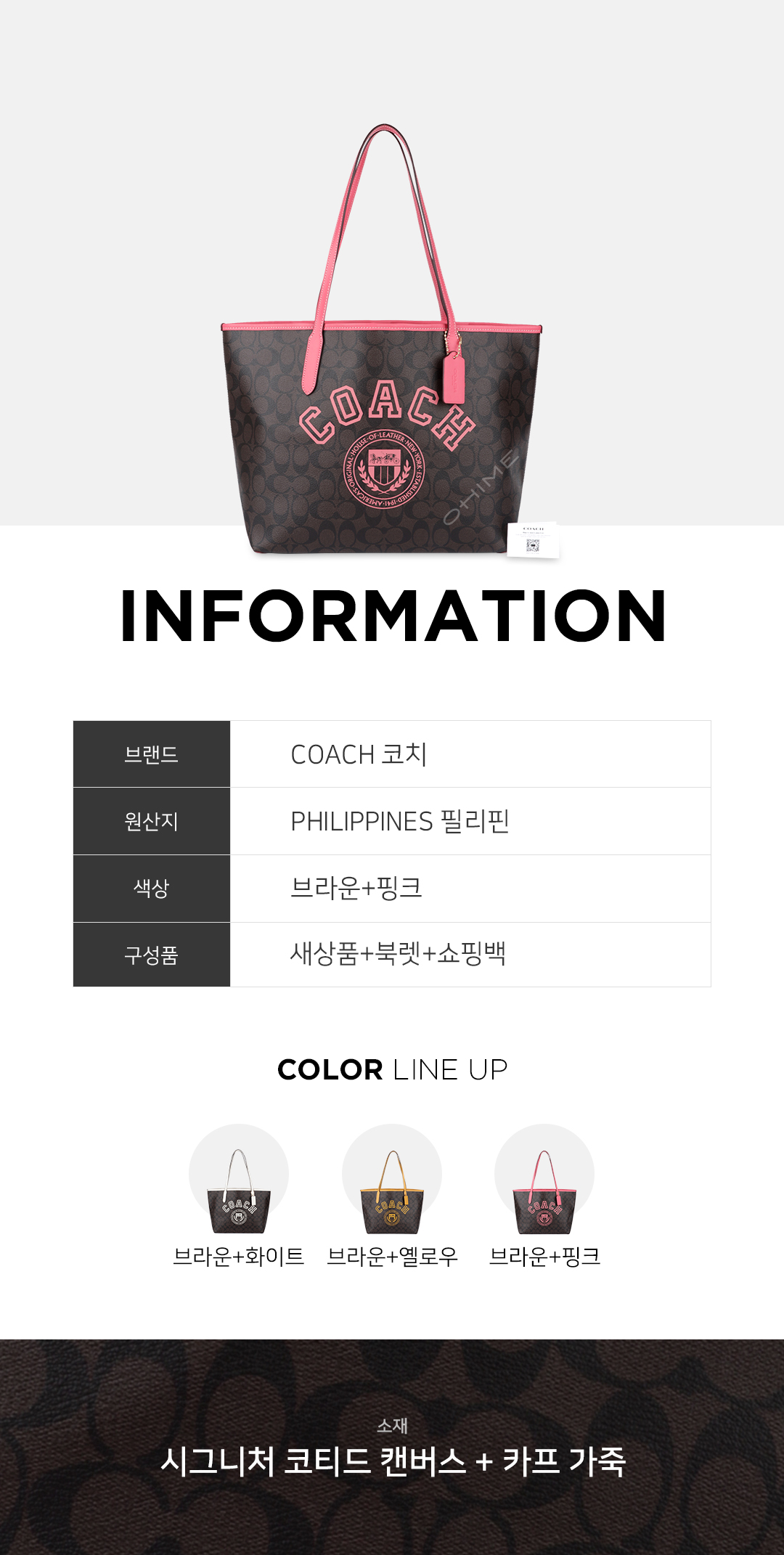
Task: Click the circular crest emblem on bag
Action: (x=383, y=469)
